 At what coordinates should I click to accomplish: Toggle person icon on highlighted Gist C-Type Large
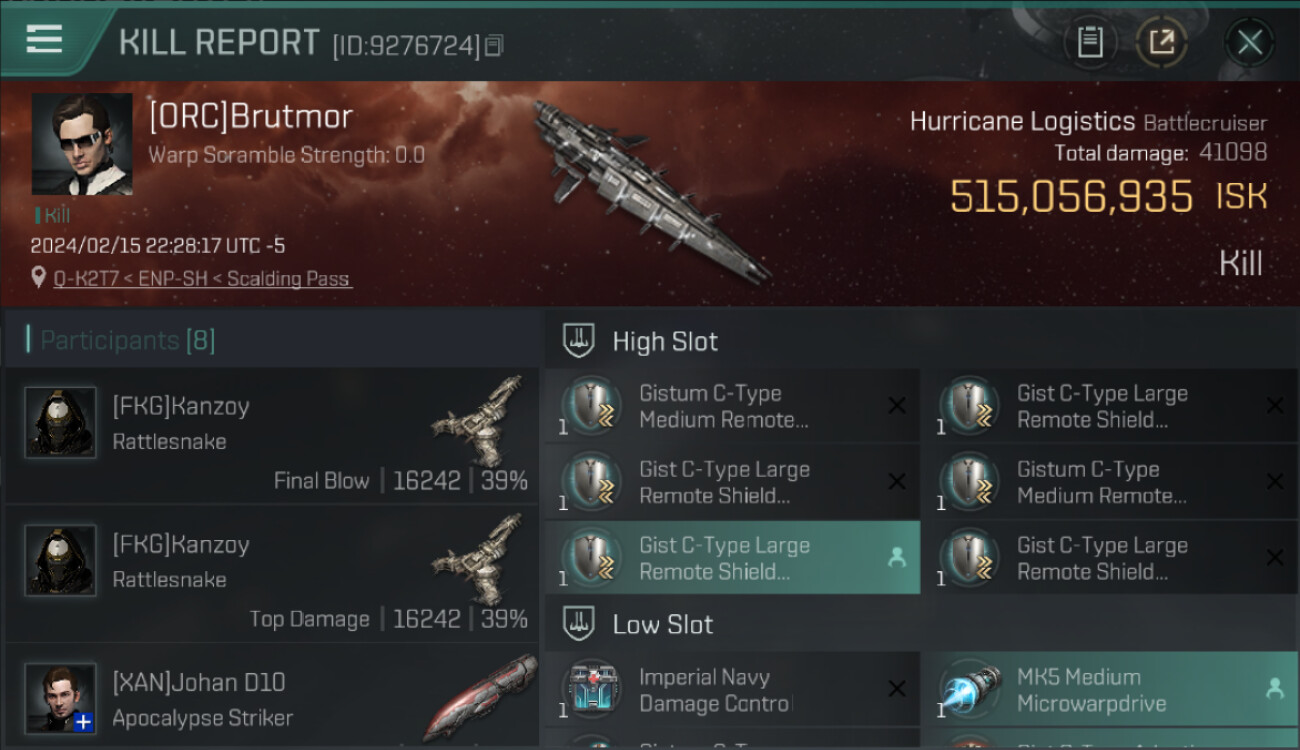coord(897,558)
